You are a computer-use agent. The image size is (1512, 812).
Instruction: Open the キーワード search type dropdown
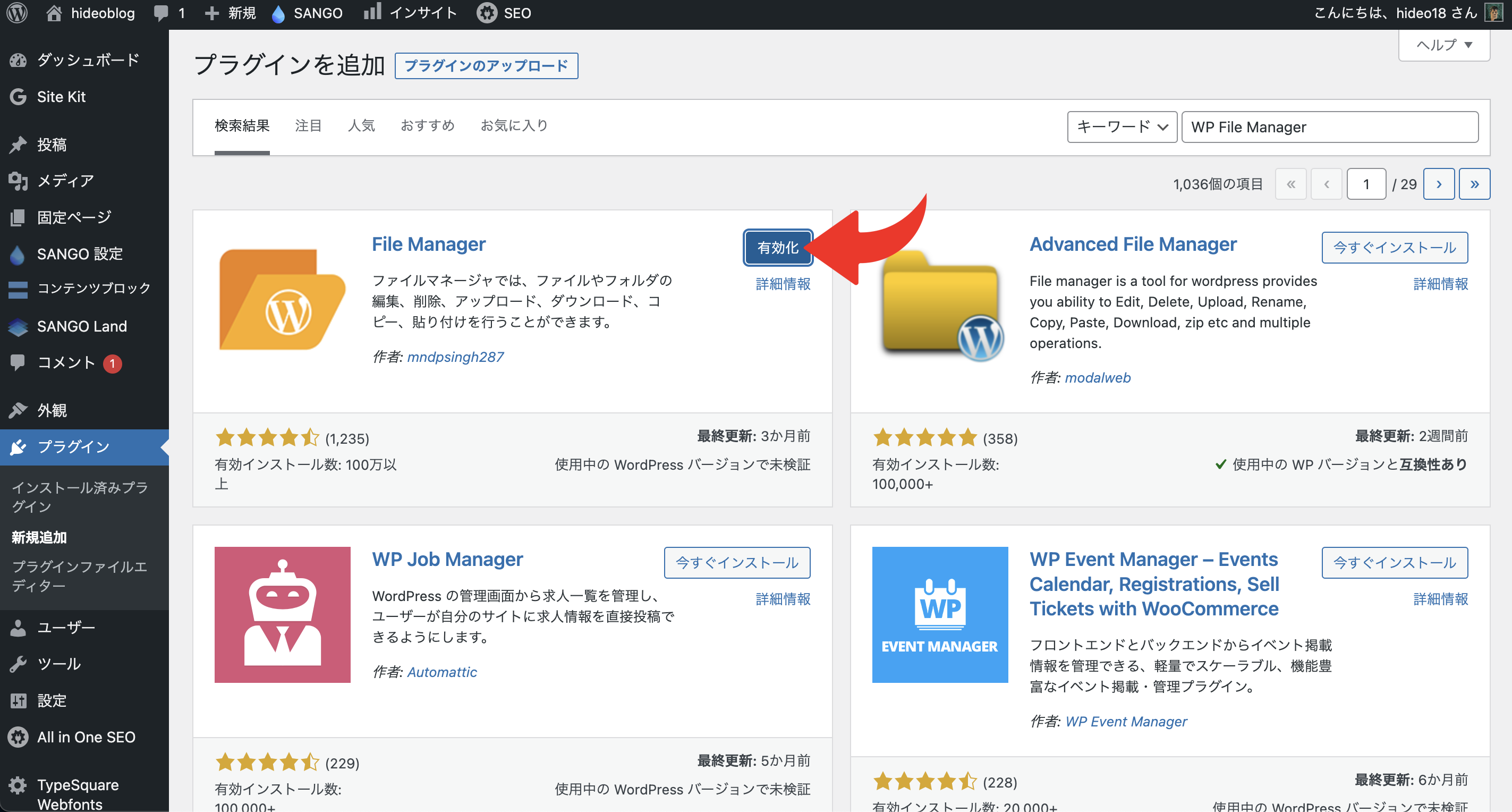point(1122,127)
